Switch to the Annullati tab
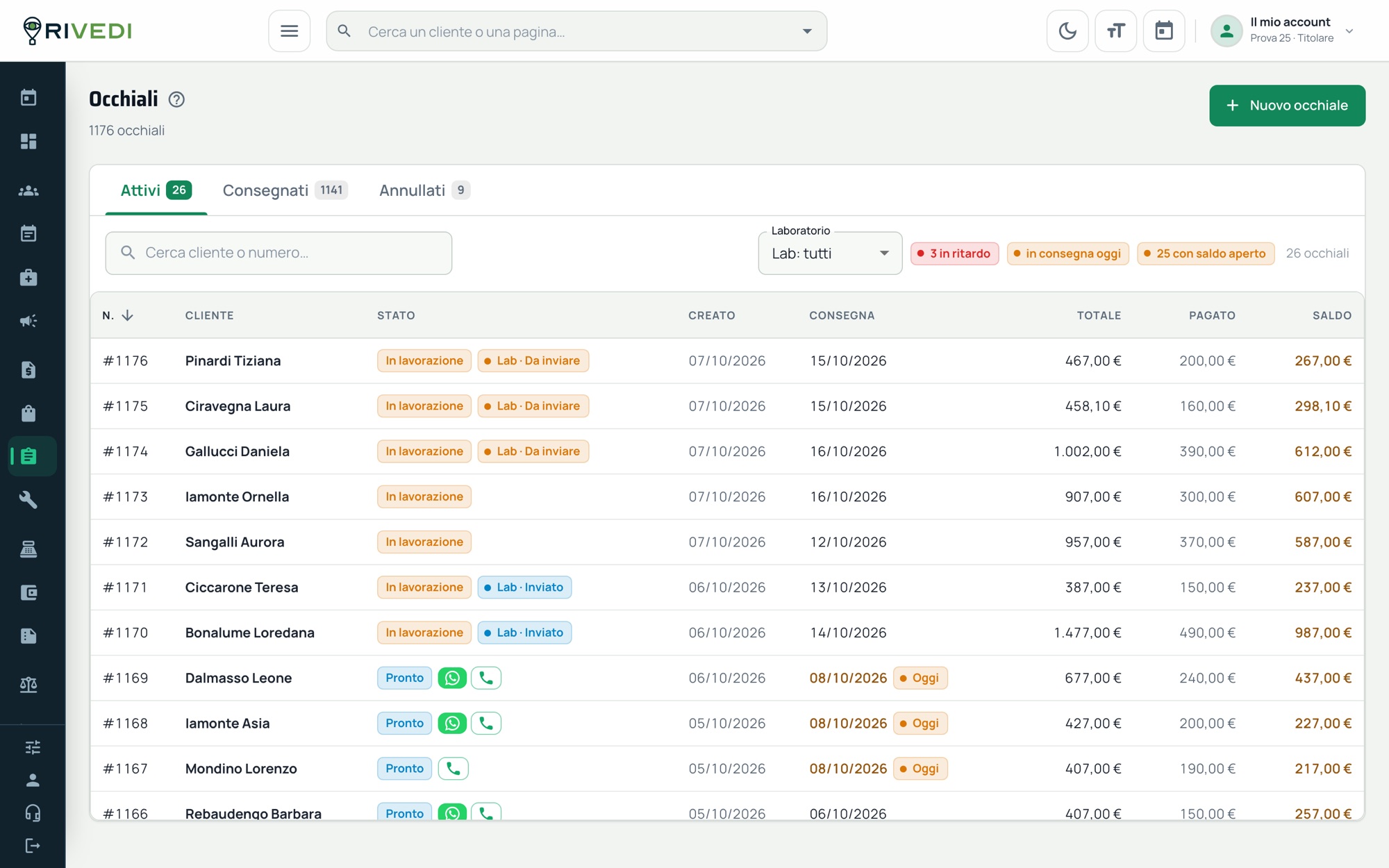The width and height of the screenshot is (1389, 868). click(424, 190)
